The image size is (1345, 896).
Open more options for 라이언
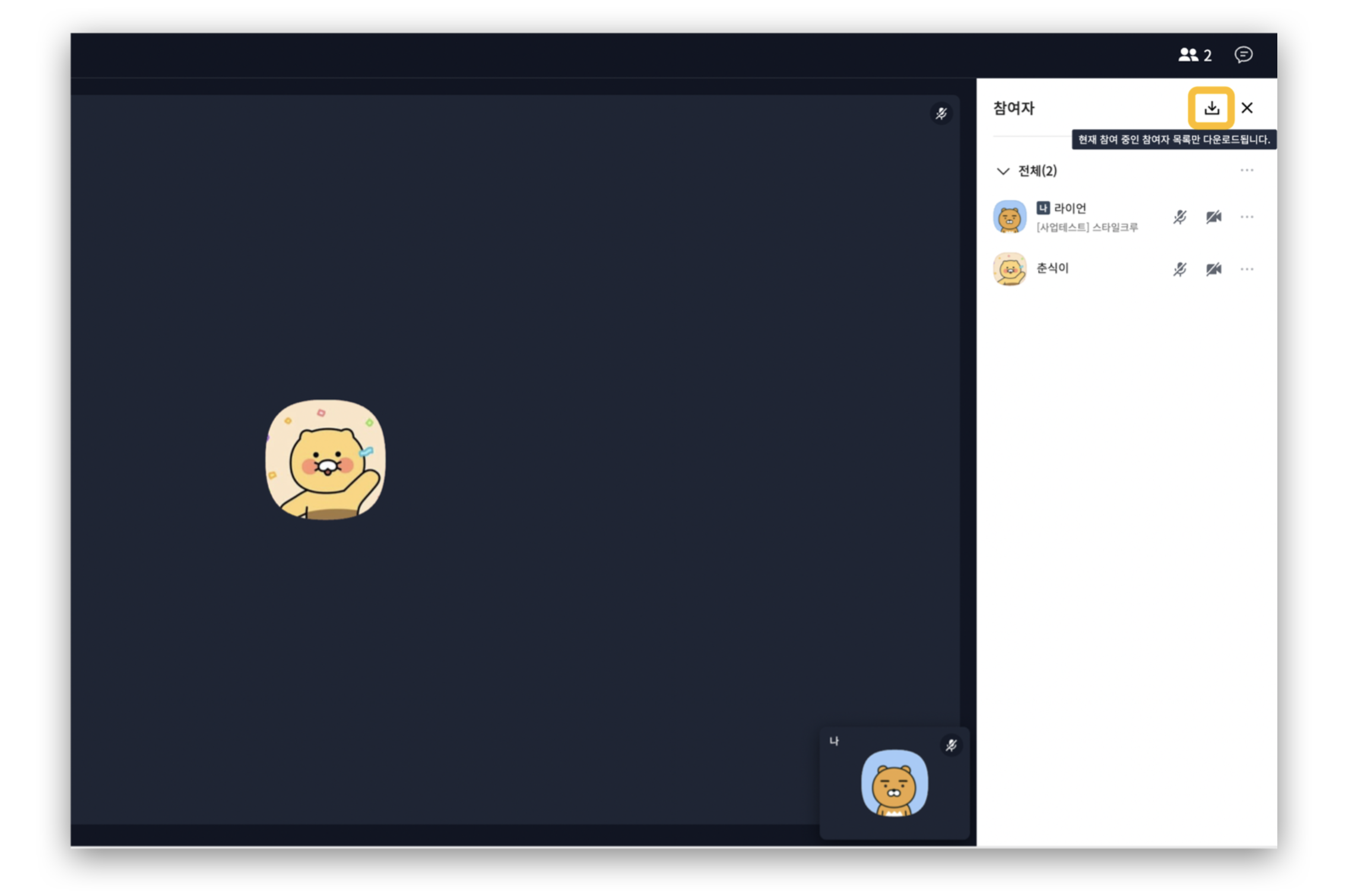click(x=1246, y=217)
